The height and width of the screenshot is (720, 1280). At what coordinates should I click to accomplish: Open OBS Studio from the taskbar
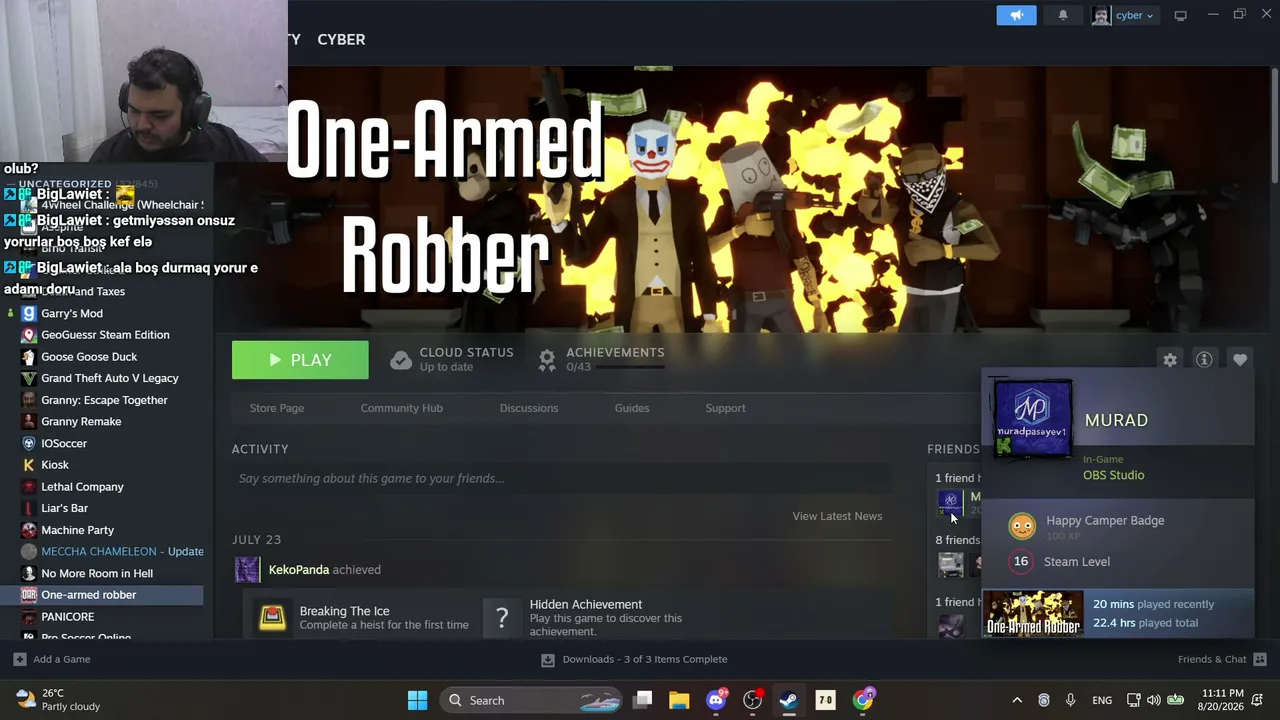pos(752,700)
